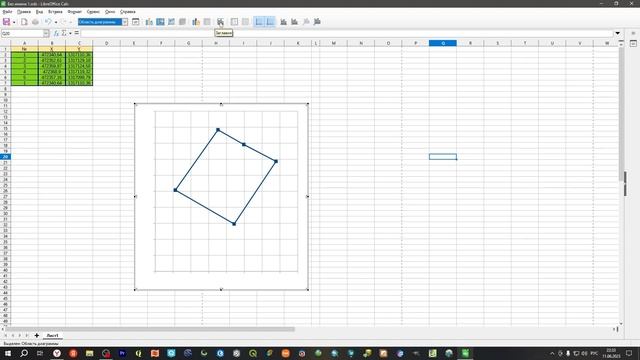The image size is (640, 360).
Task: Toggle the chart legend on/off
Action: coord(234,22)
